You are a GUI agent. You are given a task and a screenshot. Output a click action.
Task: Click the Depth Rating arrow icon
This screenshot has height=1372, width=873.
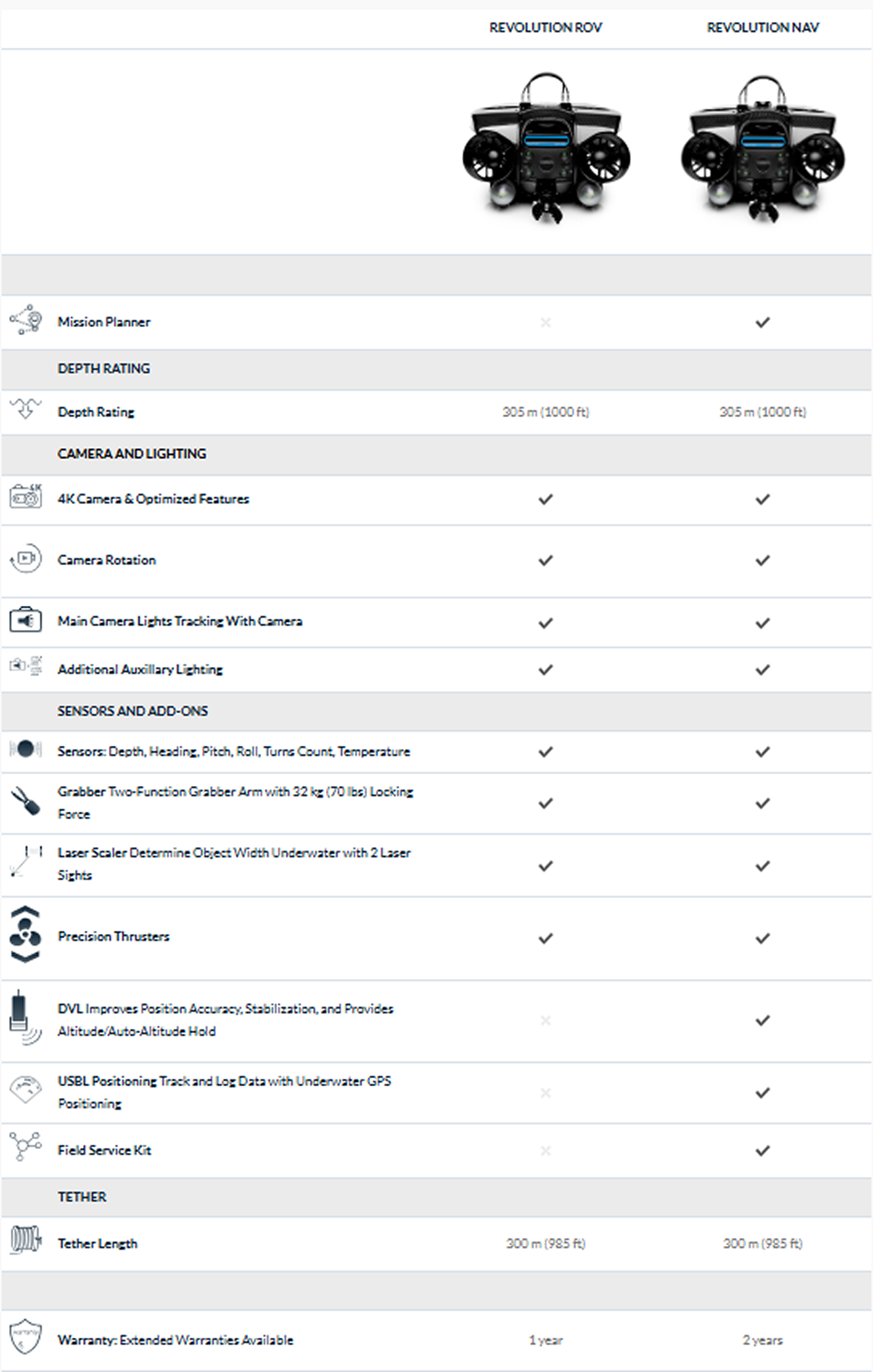(x=26, y=408)
